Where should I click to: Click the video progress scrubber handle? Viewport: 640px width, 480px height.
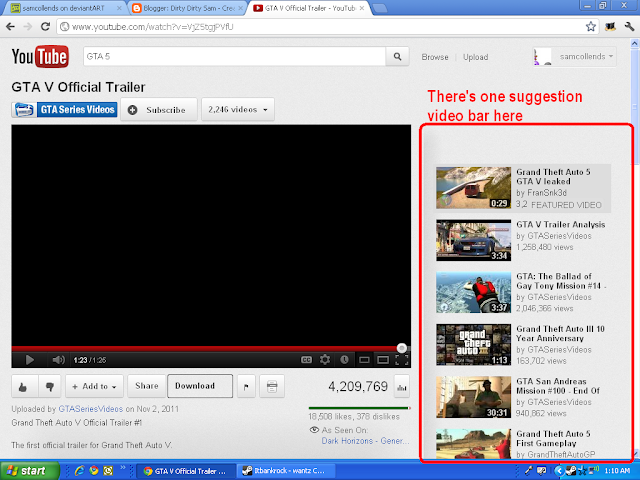click(402, 348)
